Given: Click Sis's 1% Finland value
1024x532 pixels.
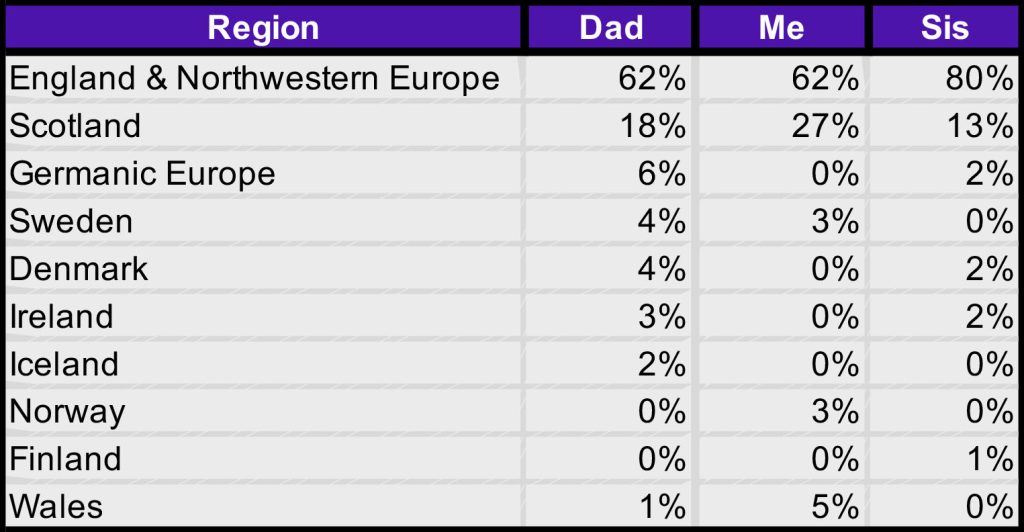Looking at the screenshot, I should 990,459.
